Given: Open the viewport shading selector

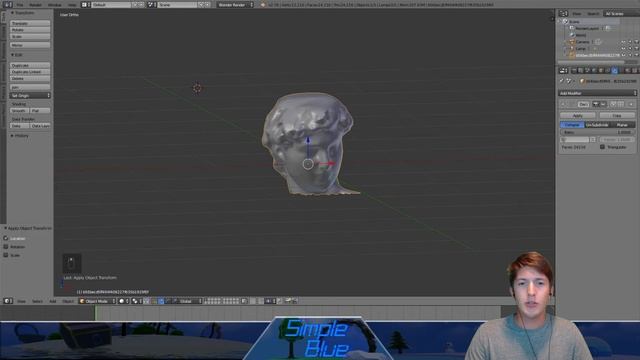Looking at the screenshot, I should (x=123, y=301).
